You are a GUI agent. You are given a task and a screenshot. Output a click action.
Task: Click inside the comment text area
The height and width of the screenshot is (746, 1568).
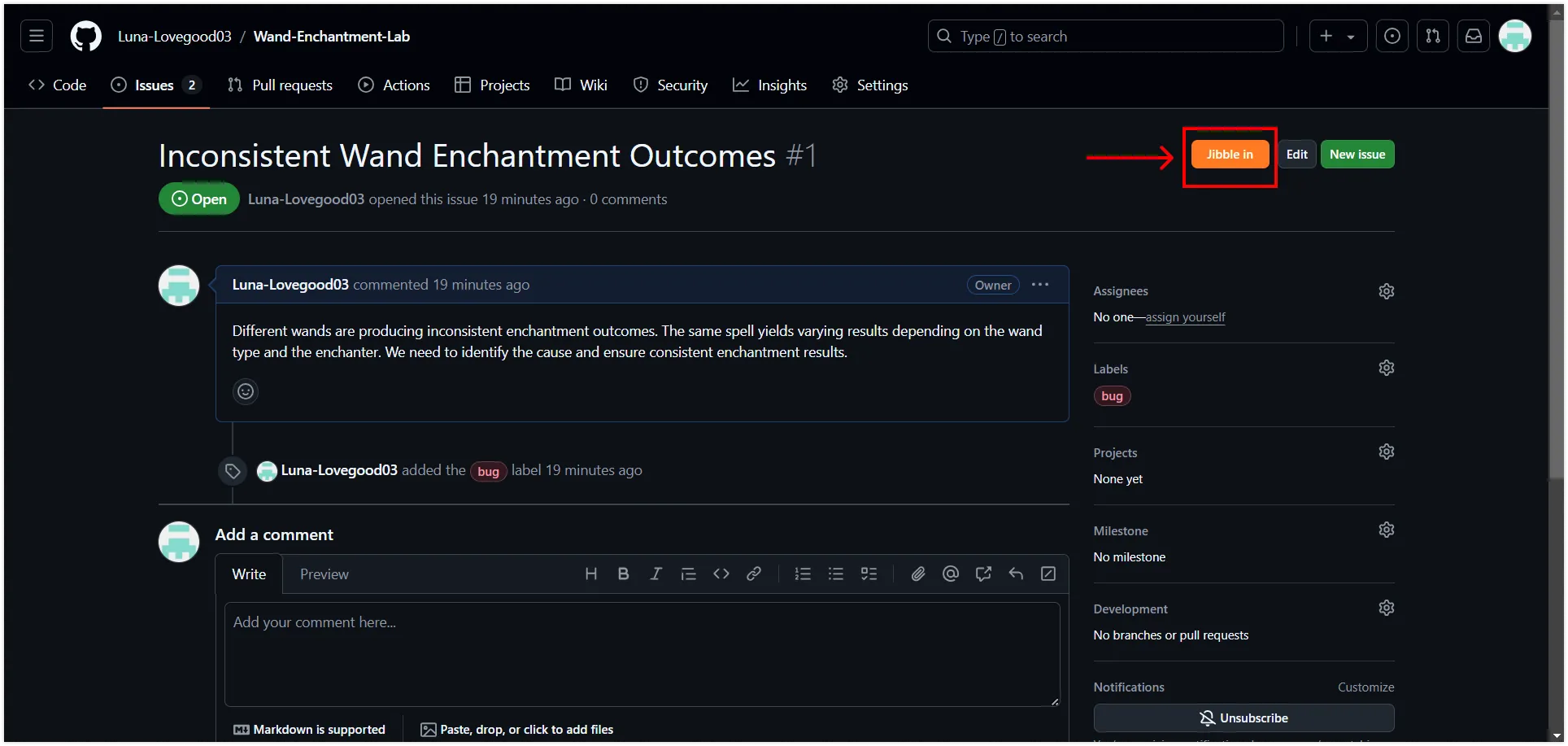point(642,654)
